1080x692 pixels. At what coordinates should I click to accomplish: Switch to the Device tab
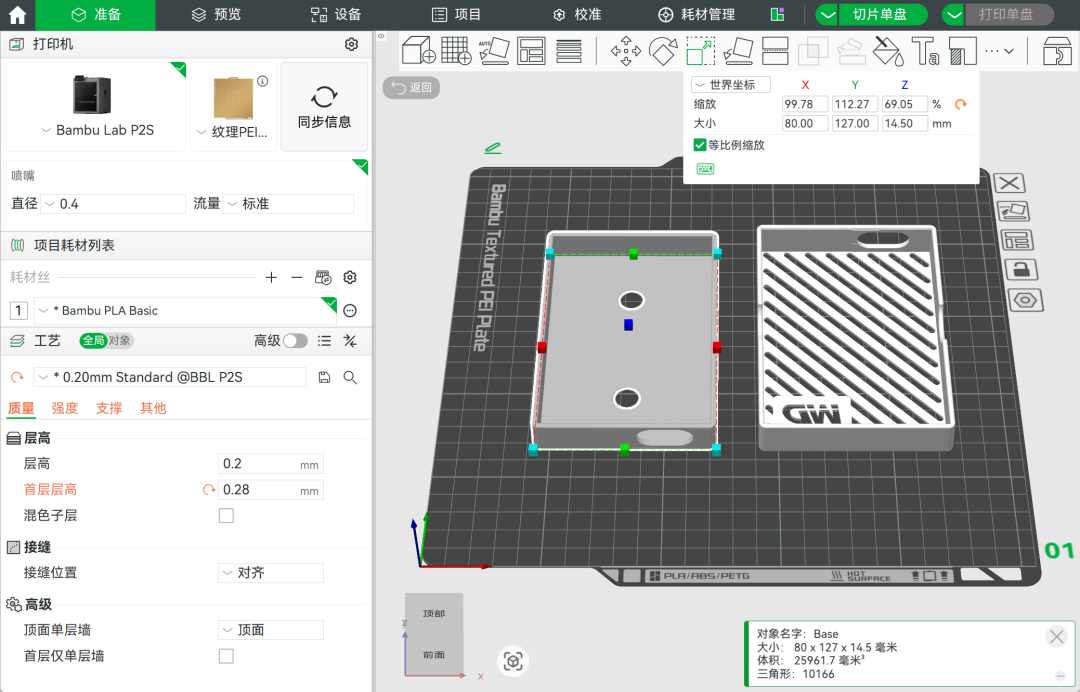(335, 14)
